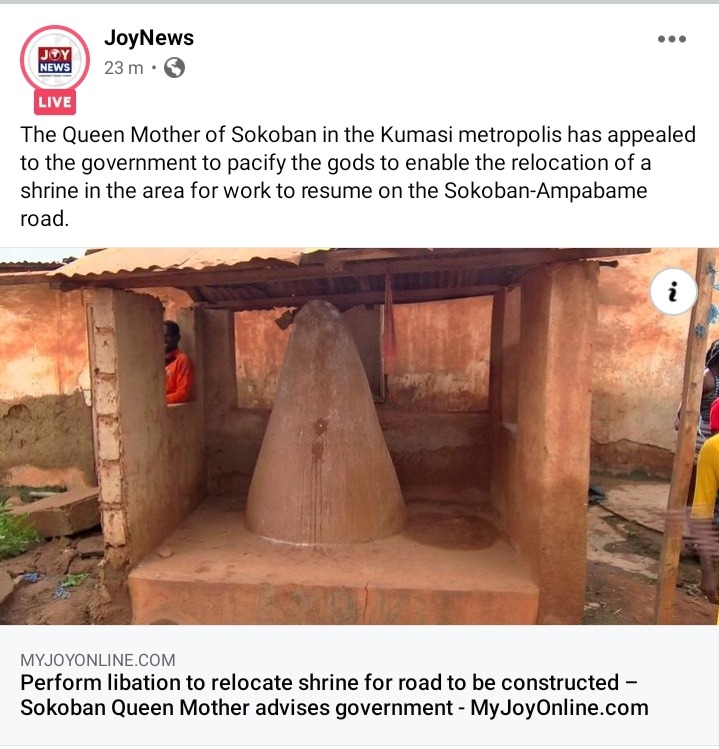Viewport: 719px width, 749px height.
Task: Open the three-dot post options menu
Action: 671,39
